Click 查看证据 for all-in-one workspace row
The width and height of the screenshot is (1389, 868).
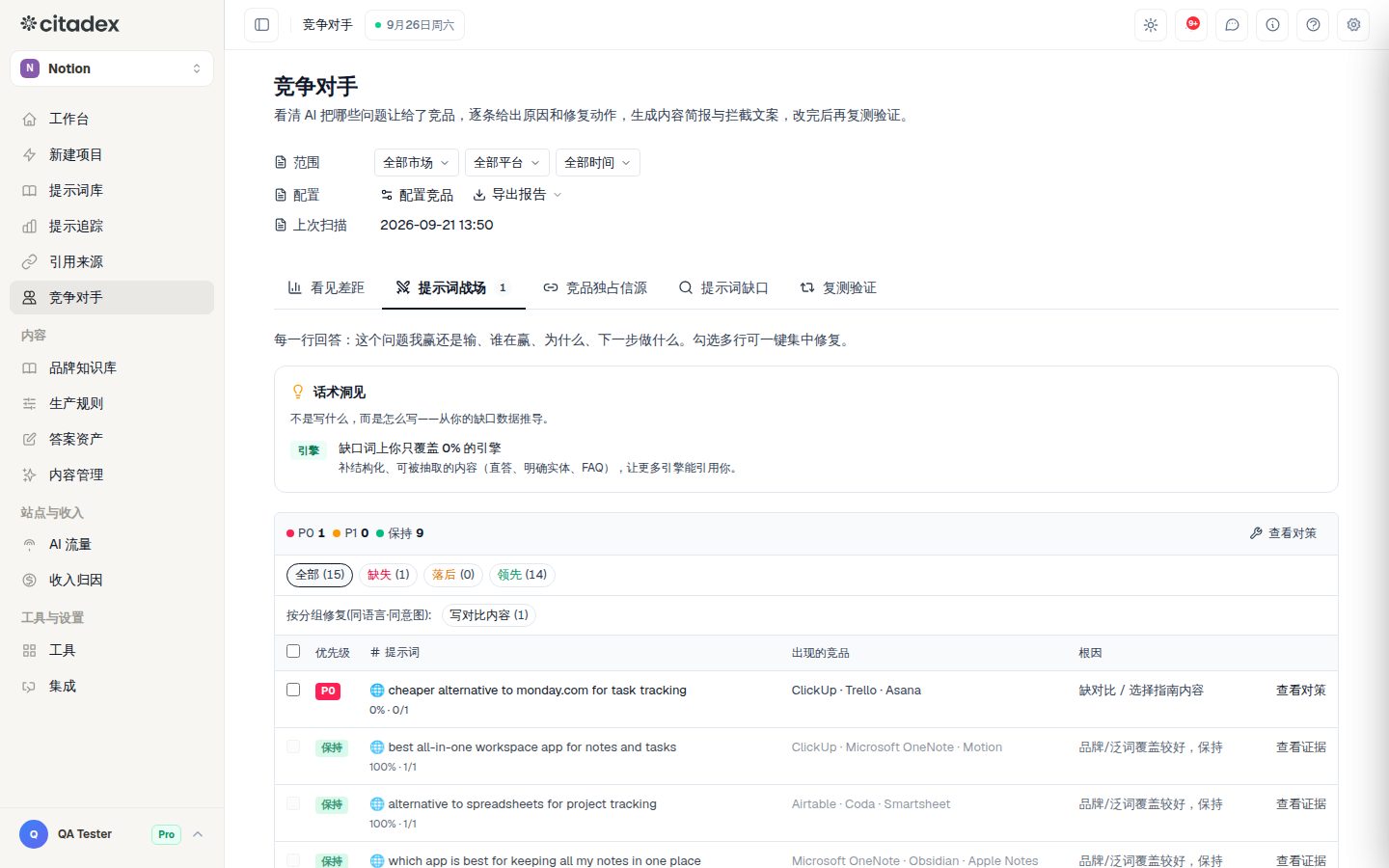pos(1300,747)
